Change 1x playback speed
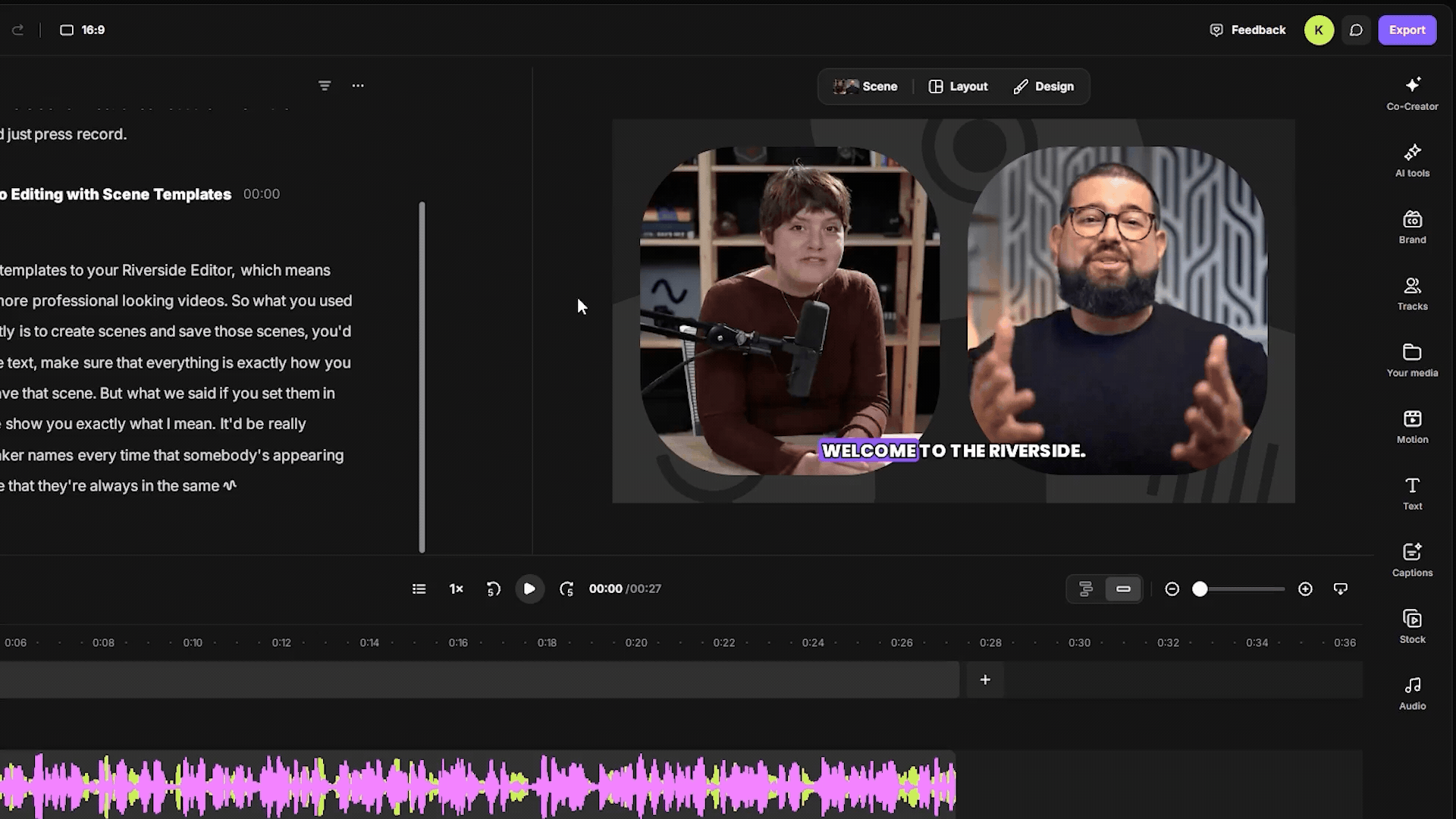This screenshot has width=1456, height=819. (456, 588)
